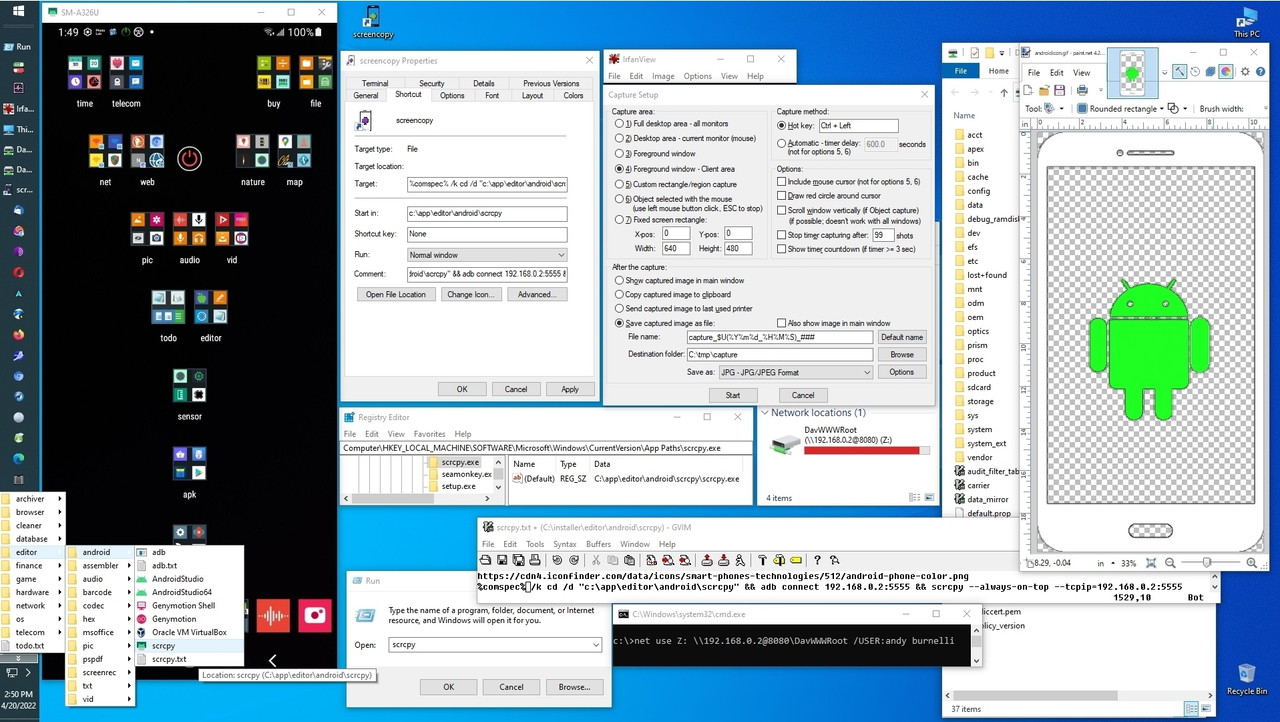1280x722 pixels.
Task: Select the scrcpy.exe registry key
Action: pos(460,463)
